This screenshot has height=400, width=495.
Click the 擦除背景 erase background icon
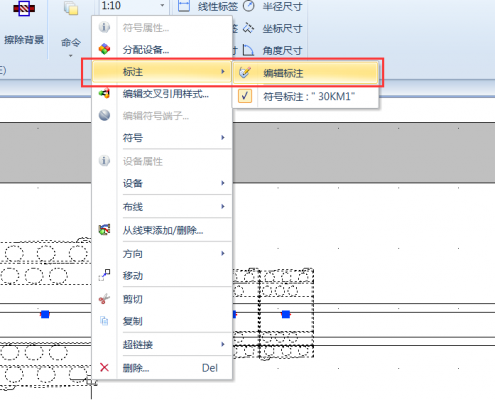[24, 8]
